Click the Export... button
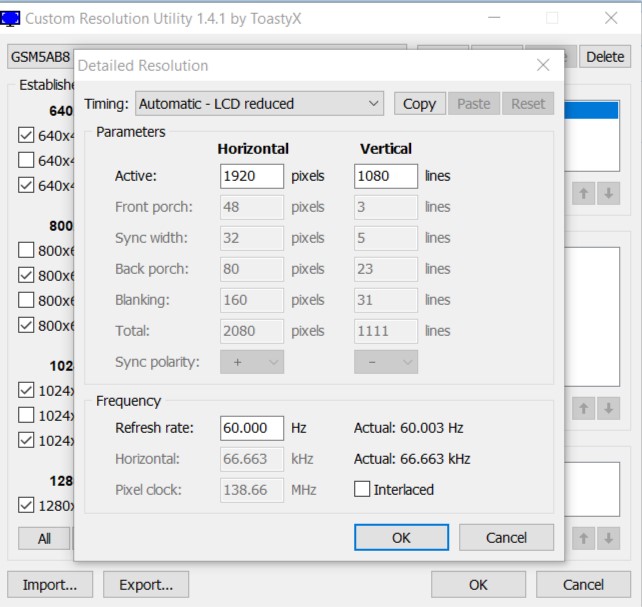 pyautogui.click(x=146, y=584)
